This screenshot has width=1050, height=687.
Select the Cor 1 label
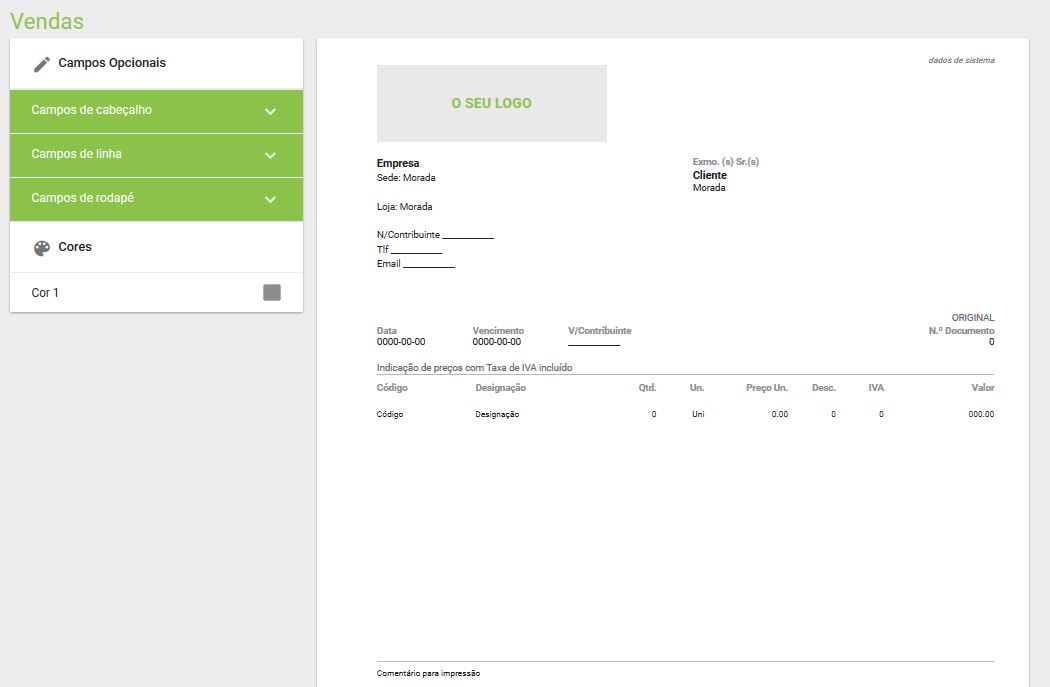point(45,293)
